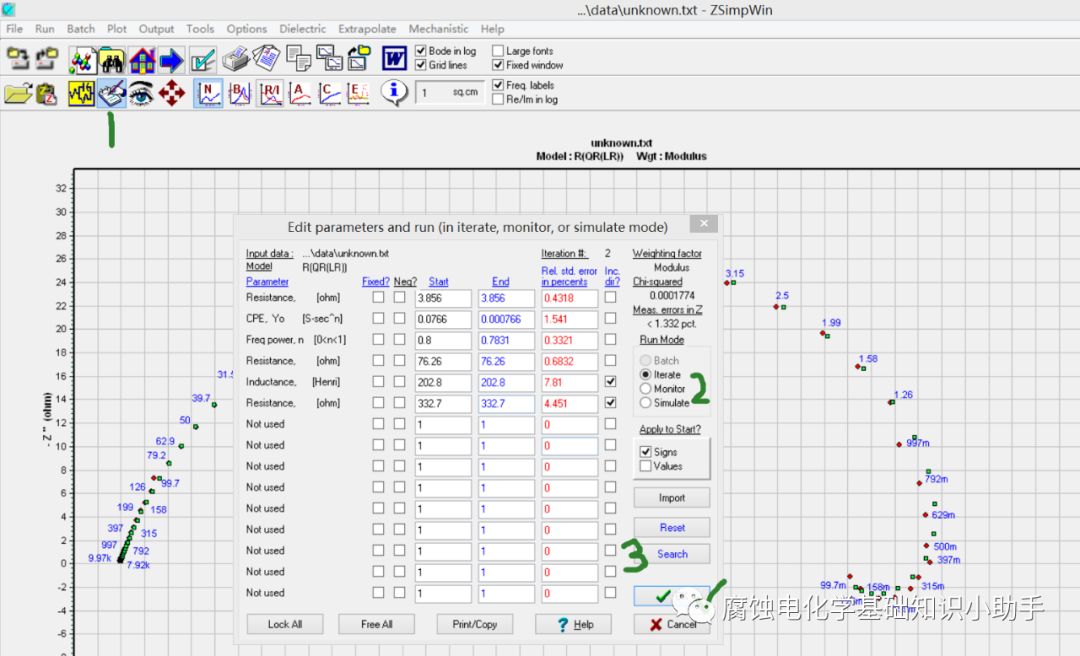Open the Batch menu
Screen dimensions: 1080x656
click(81, 29)
